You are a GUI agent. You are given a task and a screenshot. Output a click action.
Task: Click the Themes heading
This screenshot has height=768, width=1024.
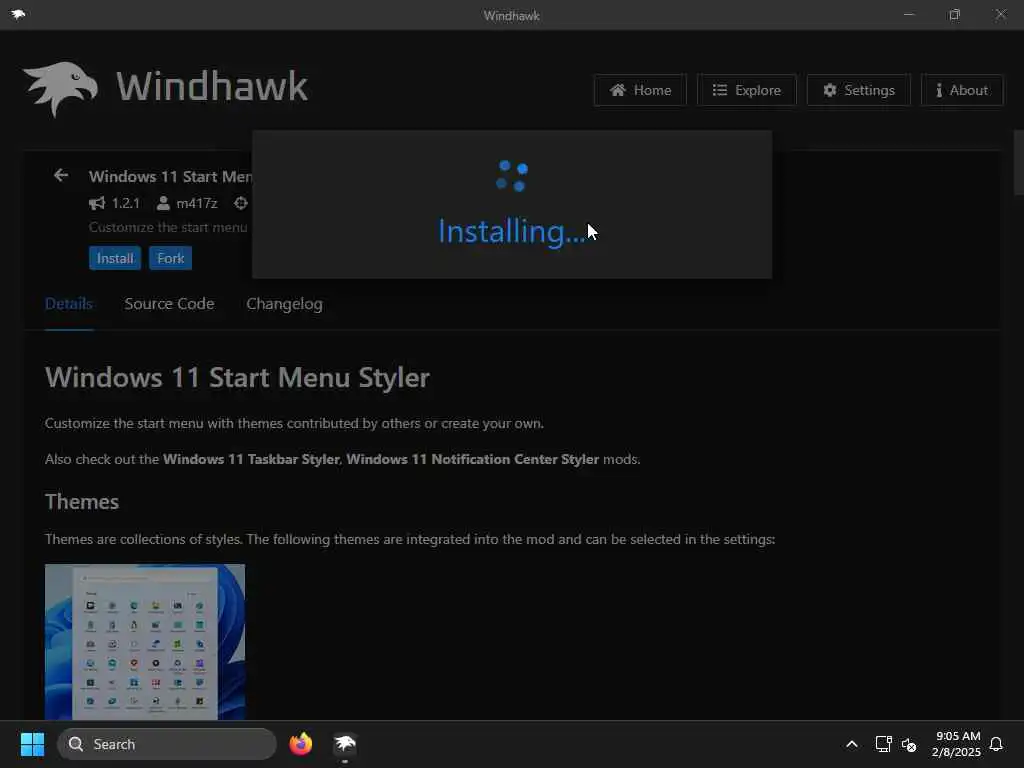click(82, 502)
